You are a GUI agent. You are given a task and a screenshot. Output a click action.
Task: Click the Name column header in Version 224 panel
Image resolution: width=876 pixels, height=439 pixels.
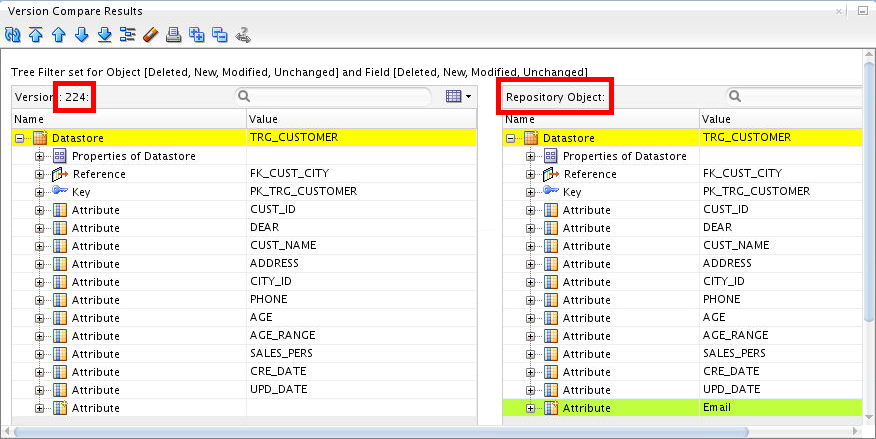click(129, 119)
